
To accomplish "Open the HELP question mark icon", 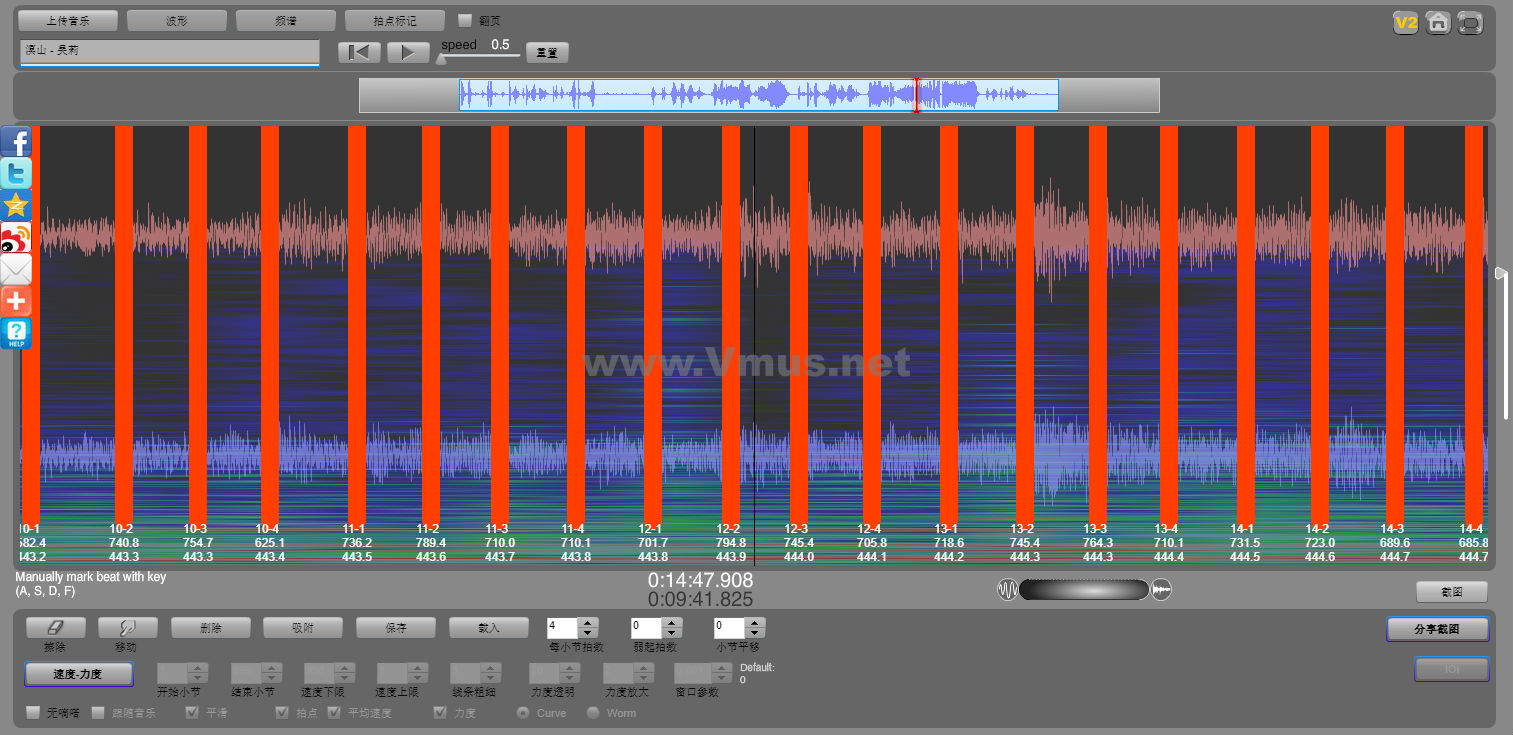I will 16,333.
